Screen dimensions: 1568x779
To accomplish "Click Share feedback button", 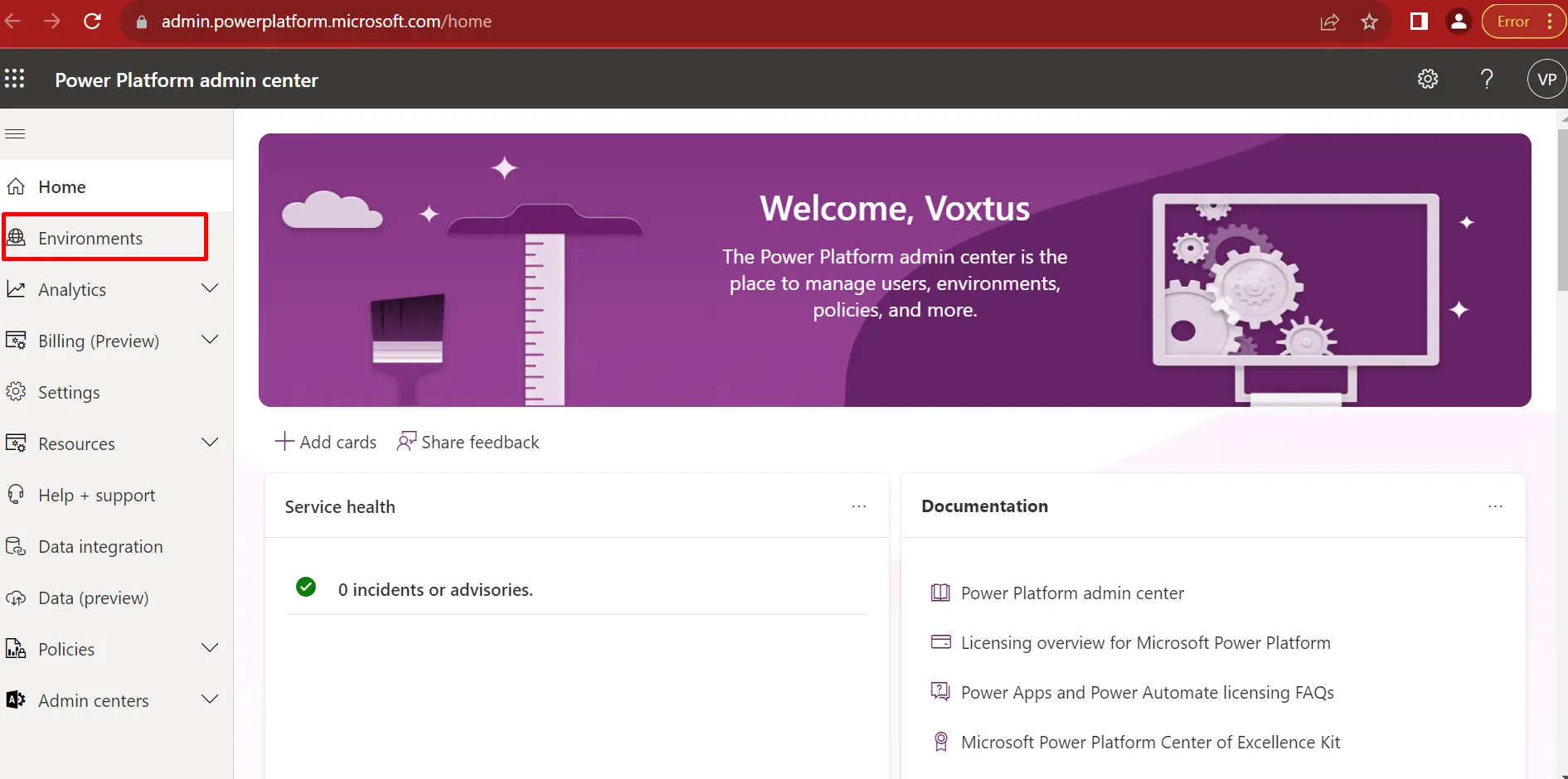I will (468, 442).
